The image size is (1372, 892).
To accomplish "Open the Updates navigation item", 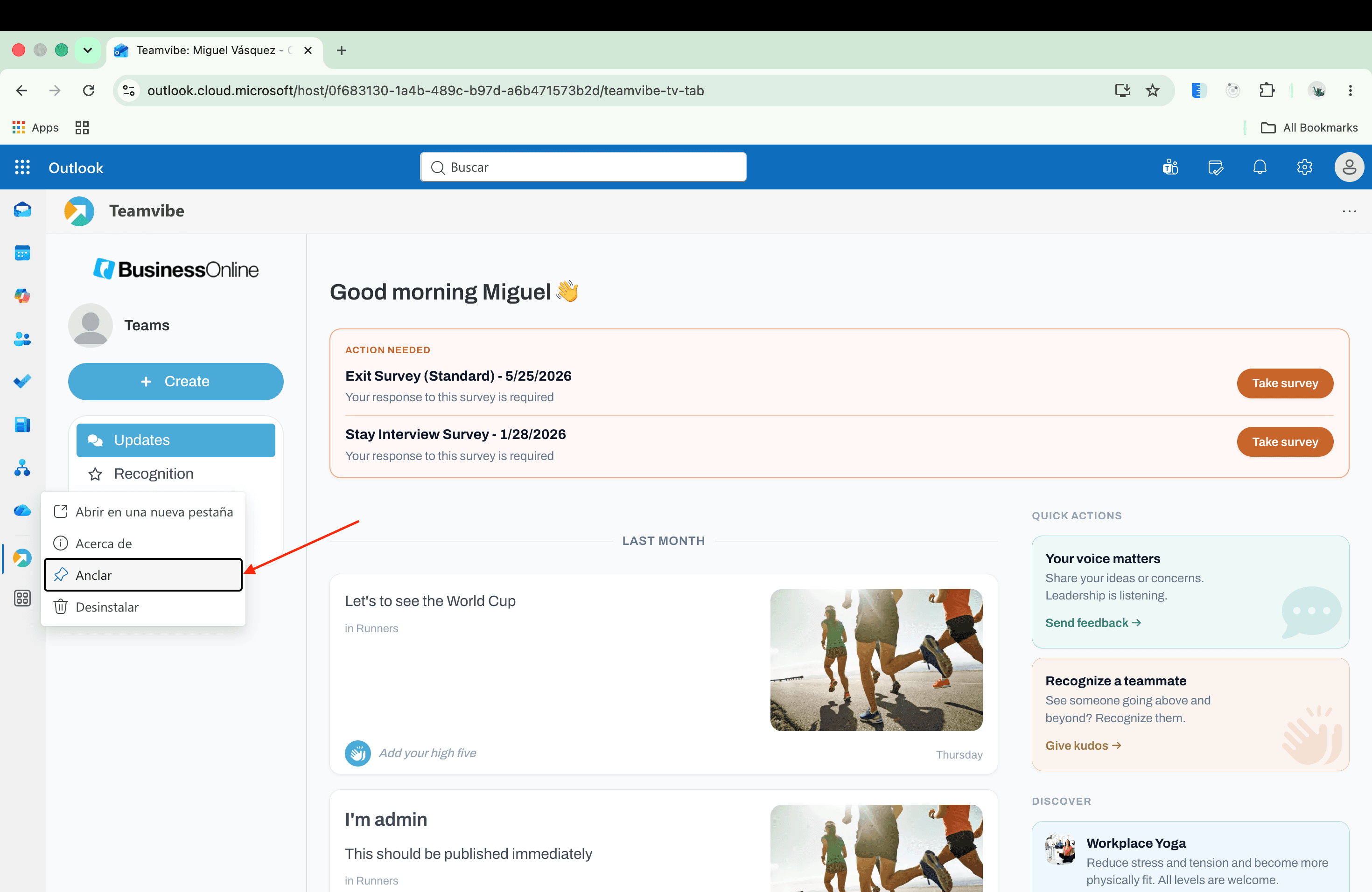I will pos(175,440).
